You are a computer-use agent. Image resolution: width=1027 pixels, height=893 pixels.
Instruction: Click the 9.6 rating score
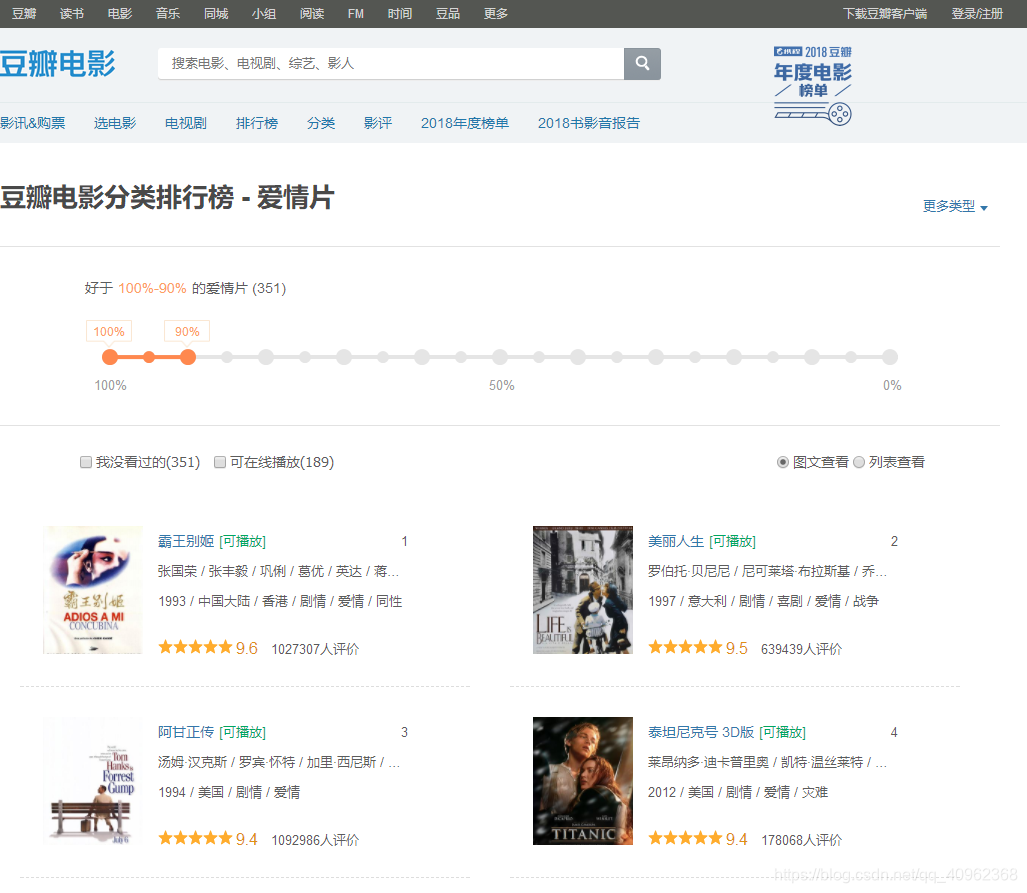(x=247, y=649)
